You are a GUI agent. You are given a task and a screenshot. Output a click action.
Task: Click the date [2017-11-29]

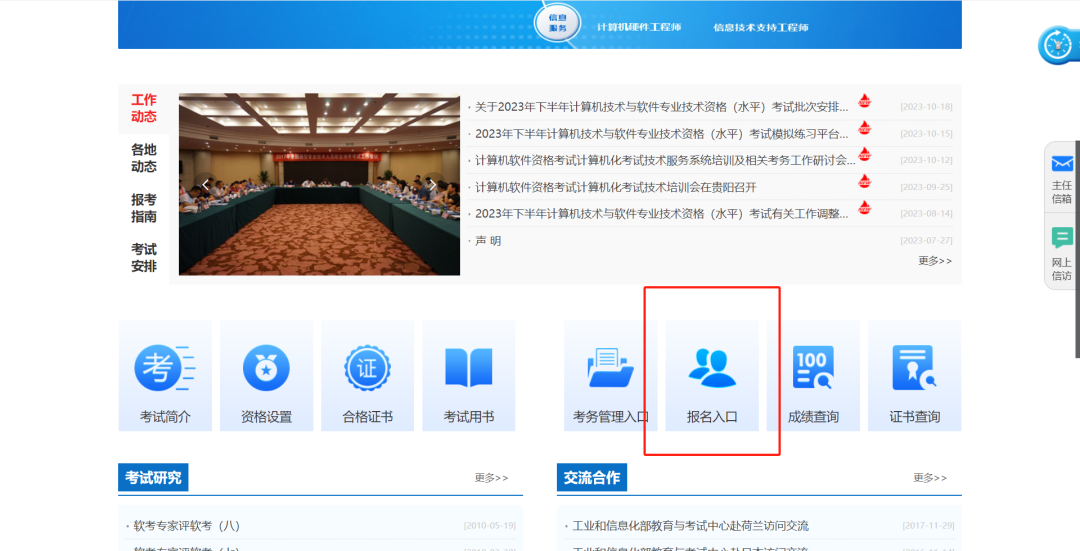tap(928, 526)
